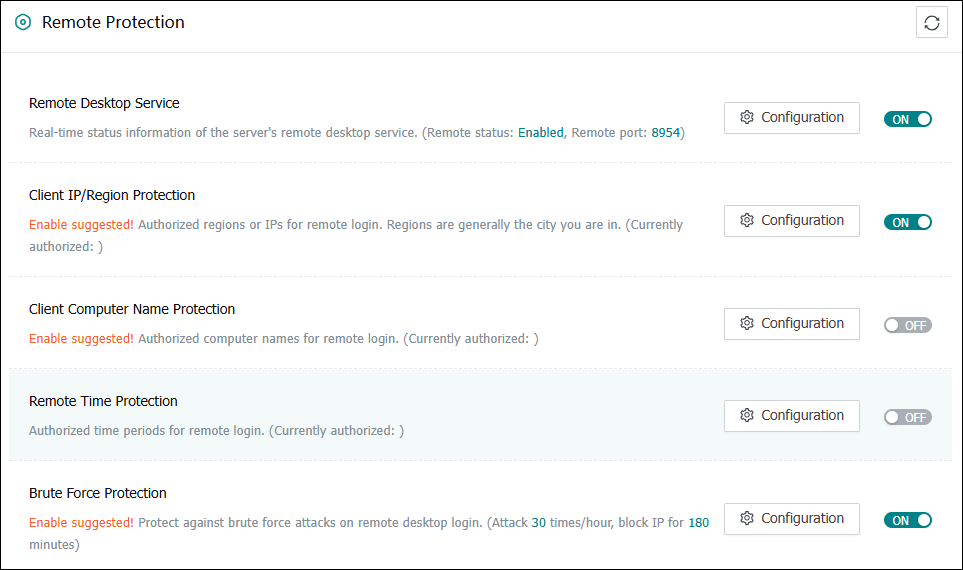Click Enable suggested in the Client Computer Name Protection row
Screen dimensions: 963x570
coord(81,338)
